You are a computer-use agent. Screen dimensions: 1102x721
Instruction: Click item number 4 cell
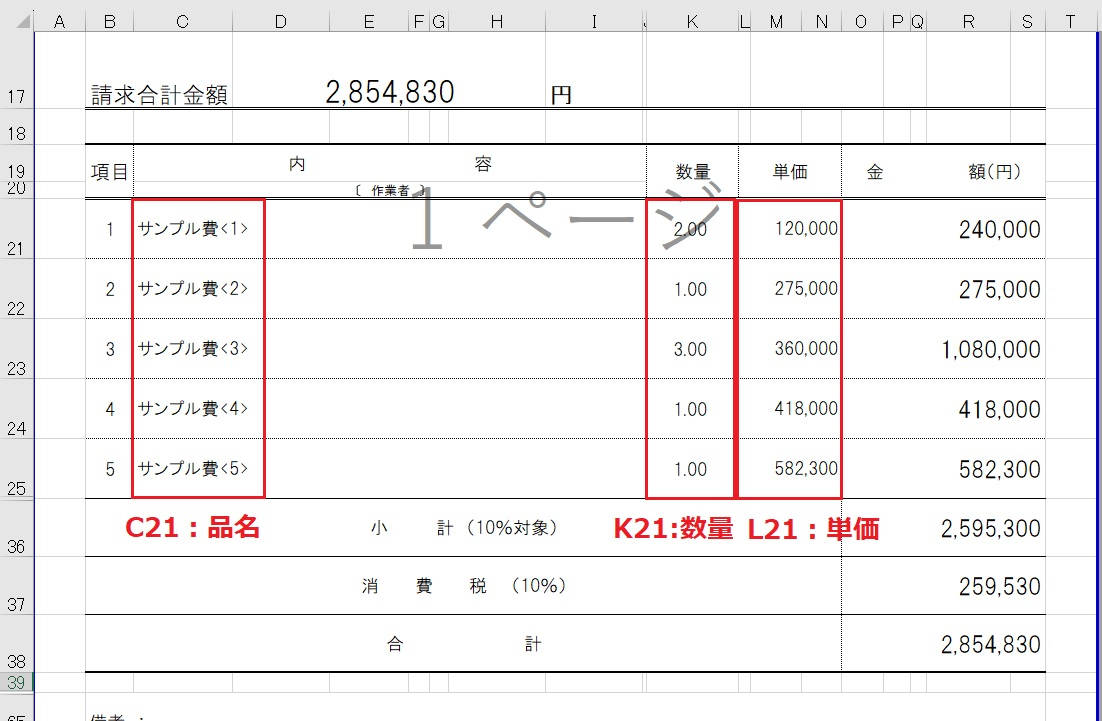click(x=110, y=409)
